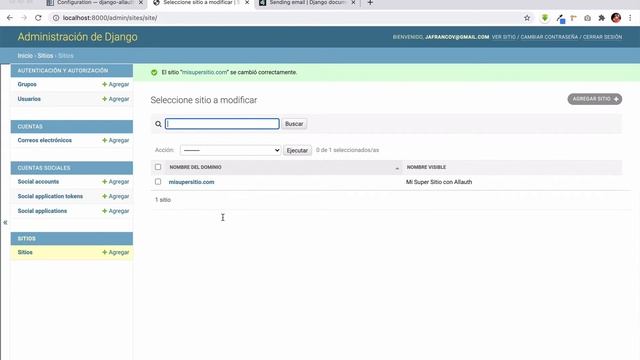
Task: Open the Chrome three-dot menu
Action: tap(630, 18)
